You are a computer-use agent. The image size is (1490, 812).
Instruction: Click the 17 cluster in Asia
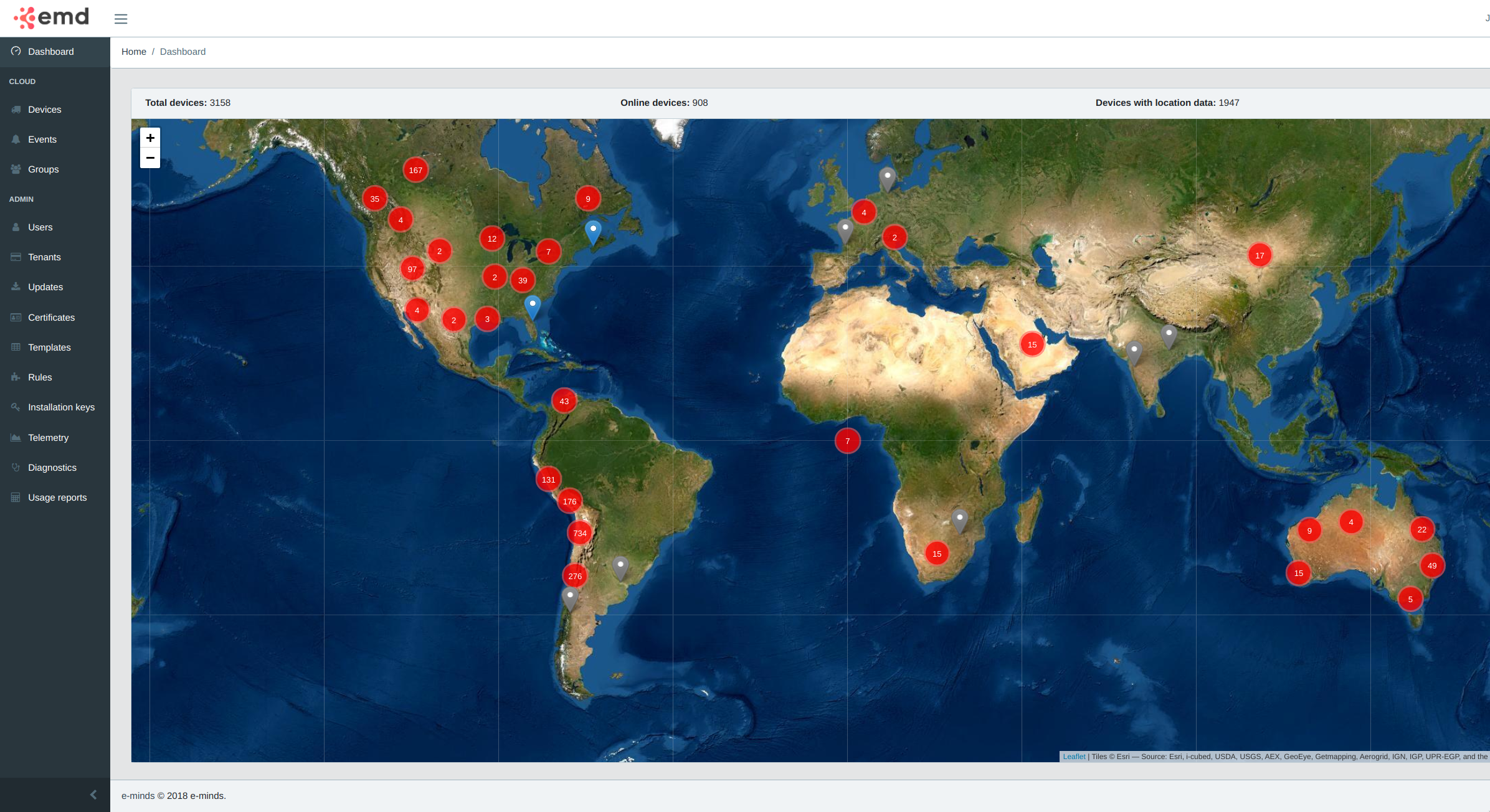coord(1260,255)
